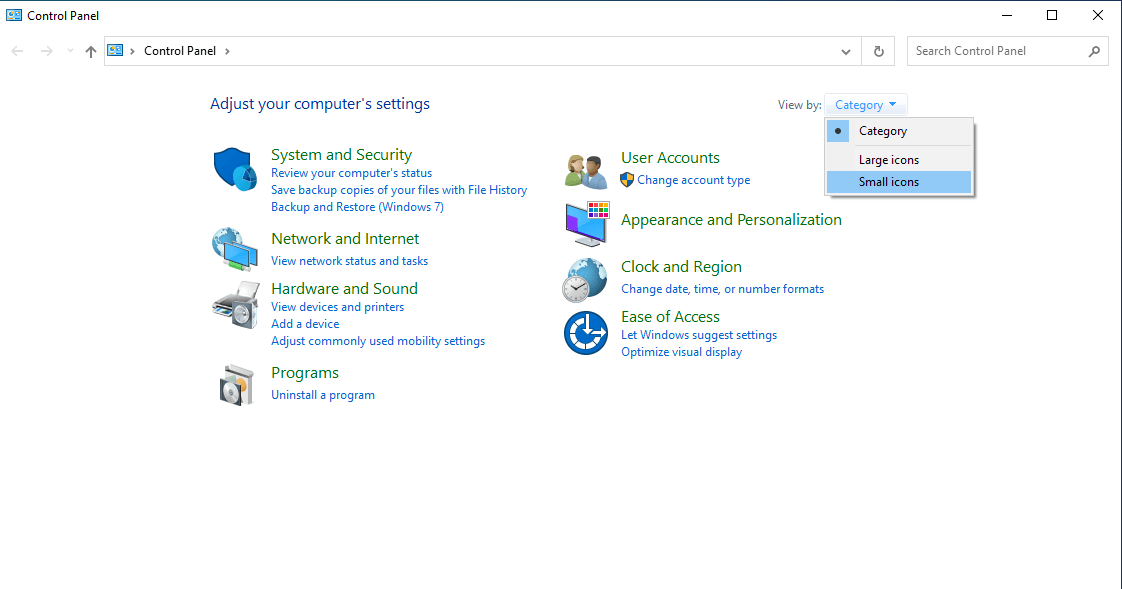Click the Control Panel title bar icon
This screenshot has height=589, width=1122.
pyautogui.click(x=14, y=15)
